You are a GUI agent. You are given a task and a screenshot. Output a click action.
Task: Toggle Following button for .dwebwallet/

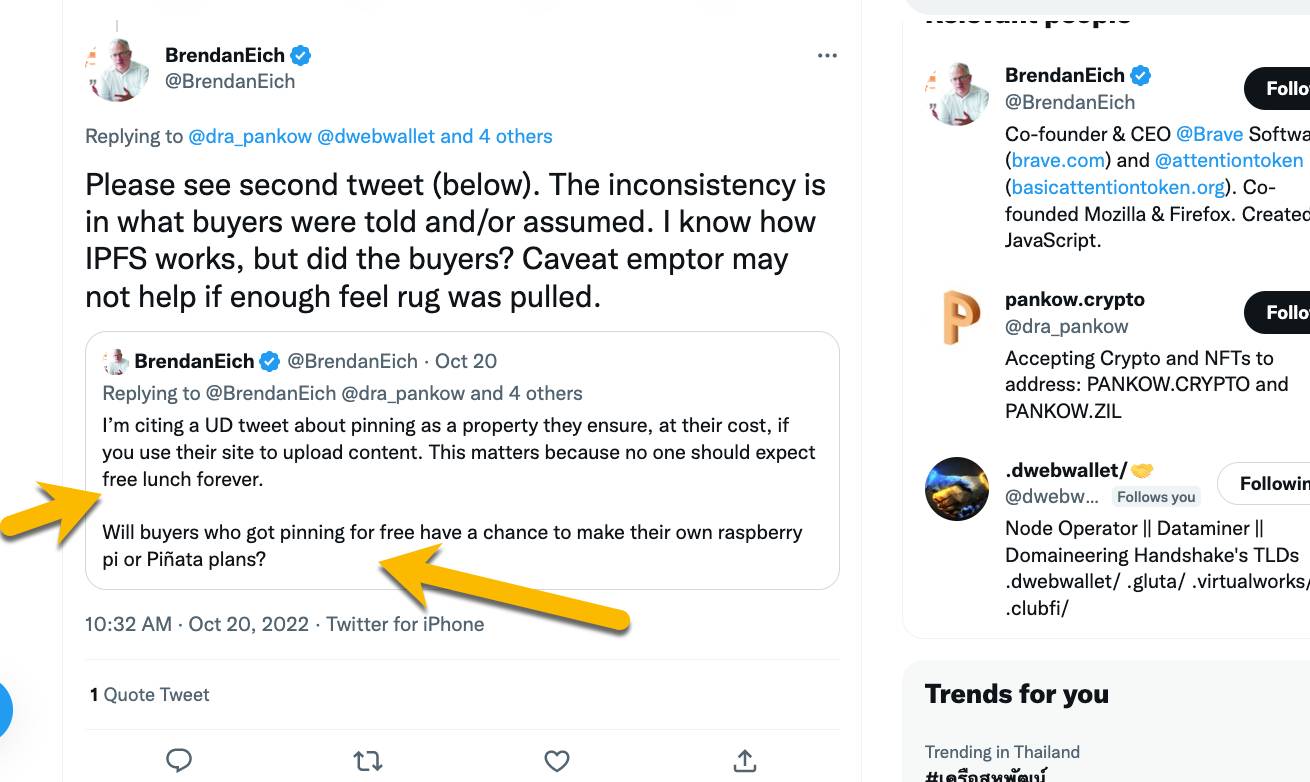[1270, 484]
